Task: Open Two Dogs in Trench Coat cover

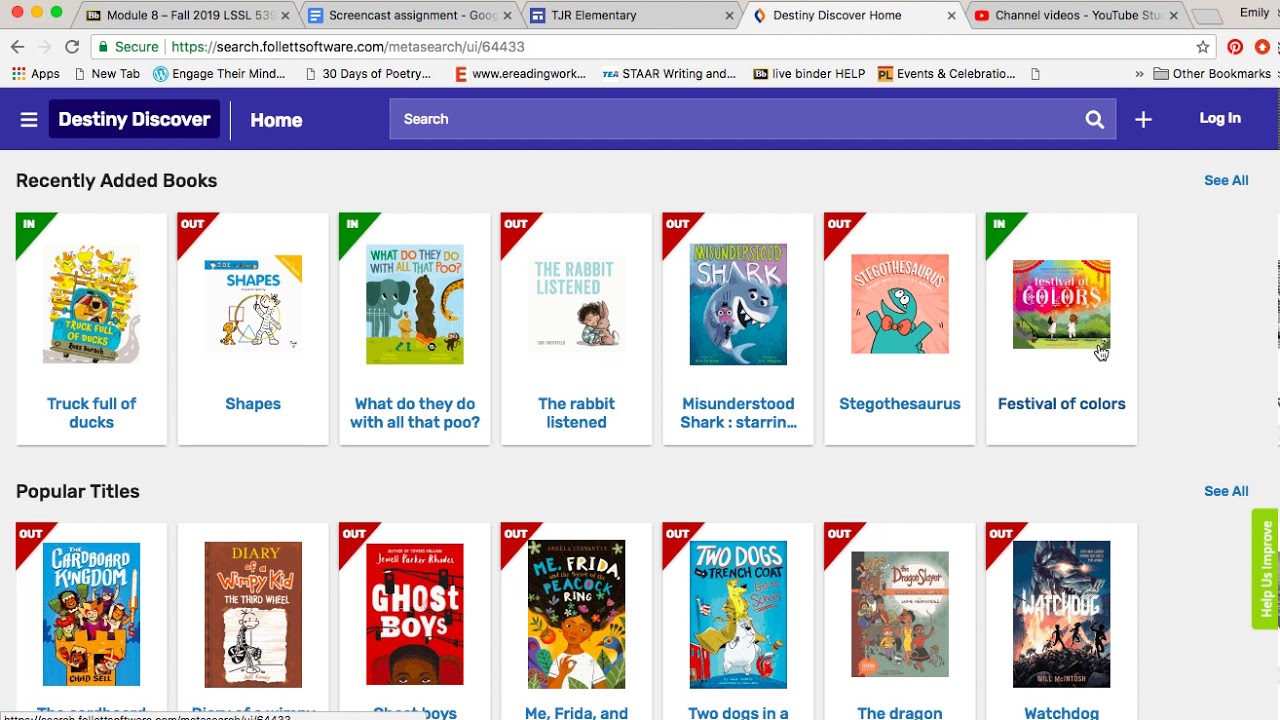Action: click(x=738, y=614)
